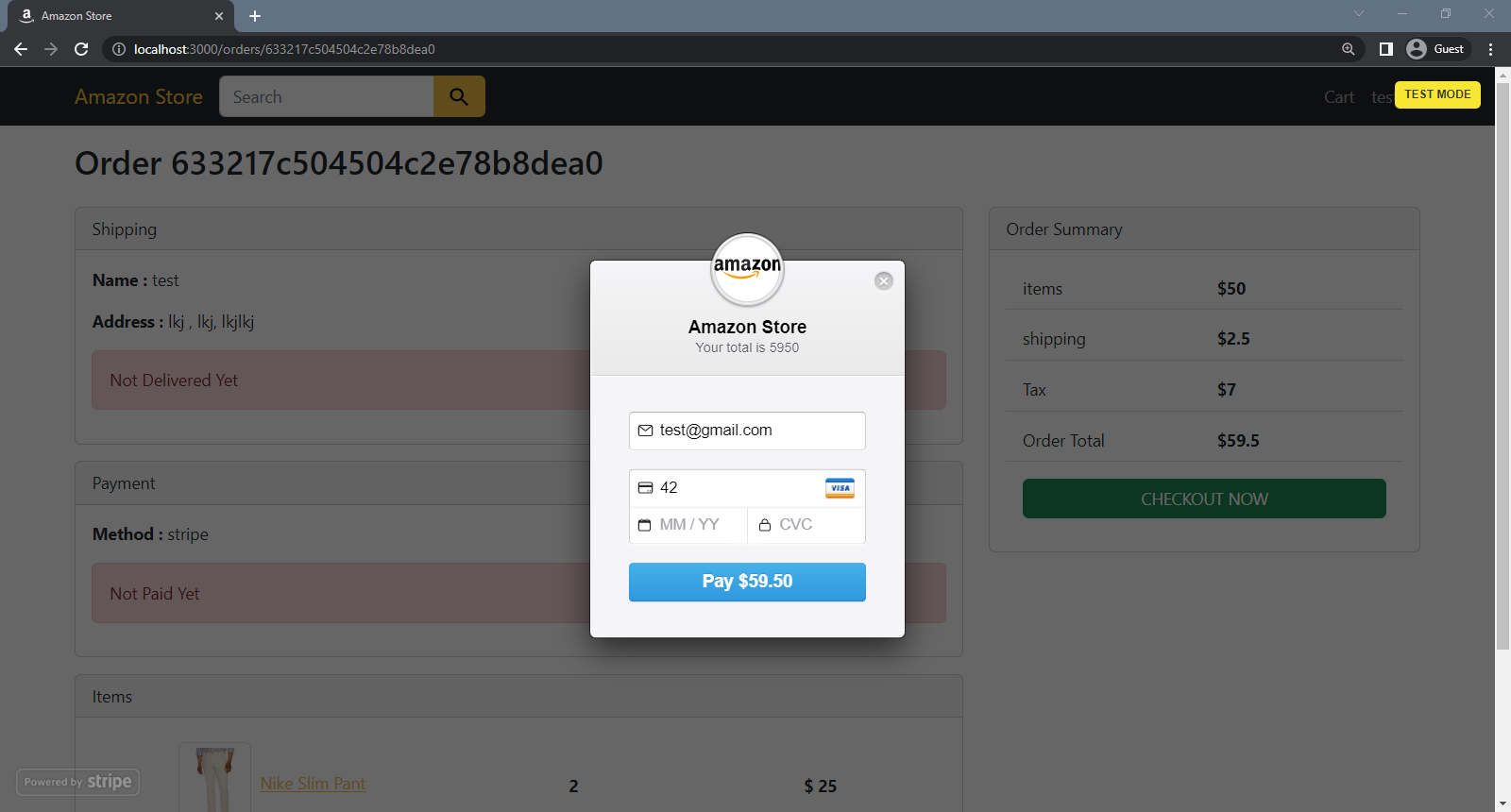Click the email field with test@gmail.com
The image size is (1511, 812).
click(x=747, y=431)
